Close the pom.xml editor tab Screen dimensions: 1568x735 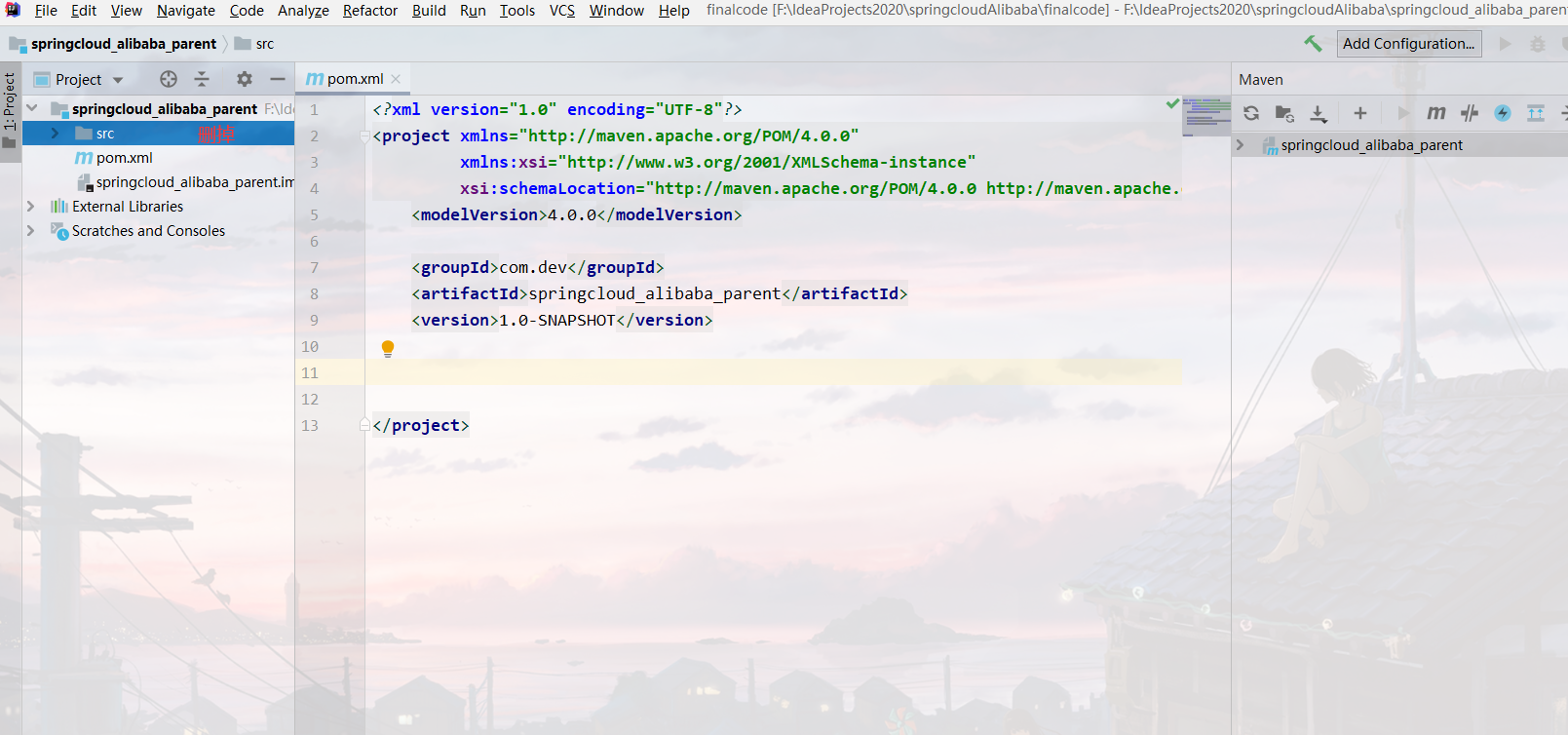[396, 79]
